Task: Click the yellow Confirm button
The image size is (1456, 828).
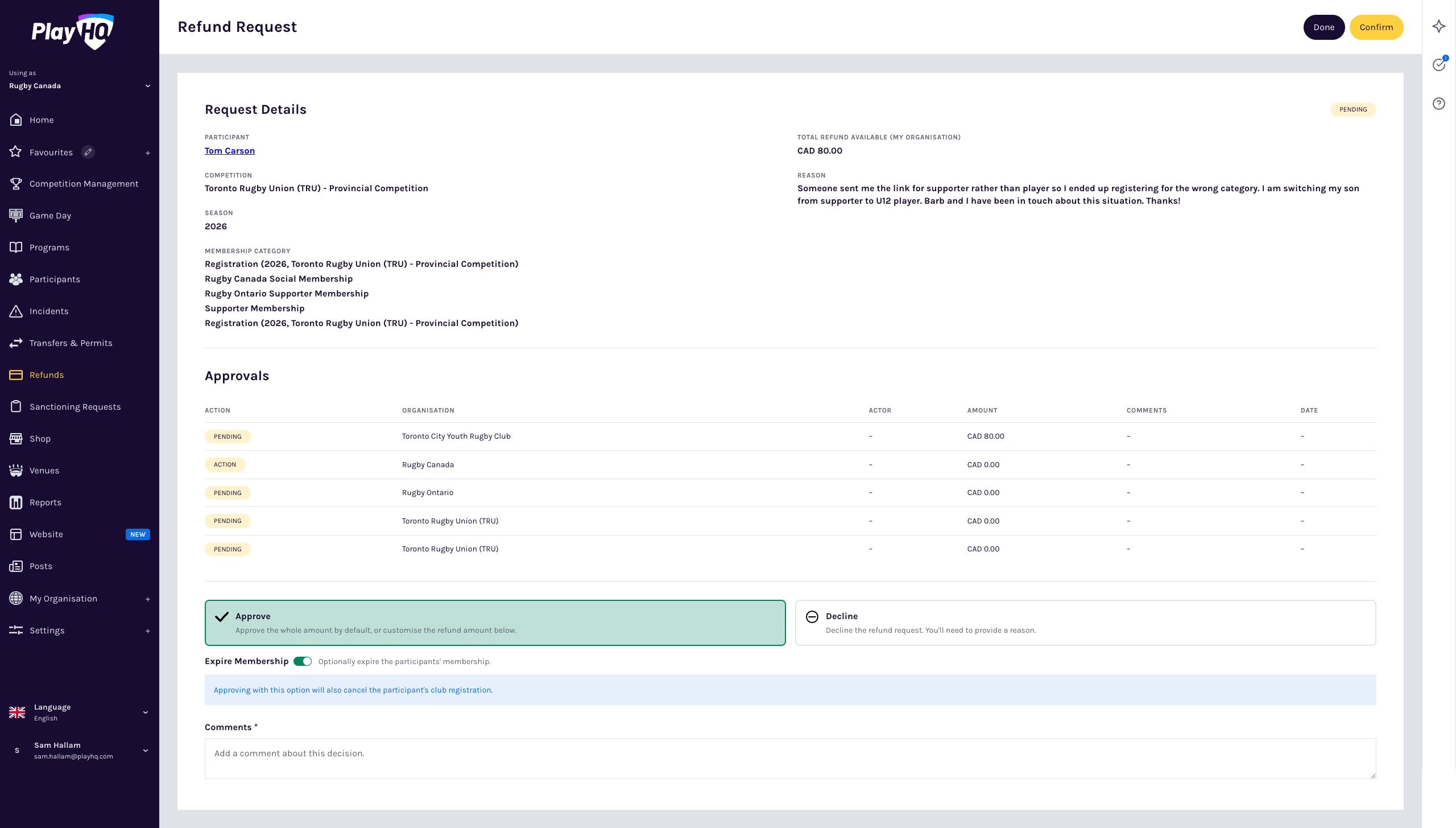Action: (1376, 27)
